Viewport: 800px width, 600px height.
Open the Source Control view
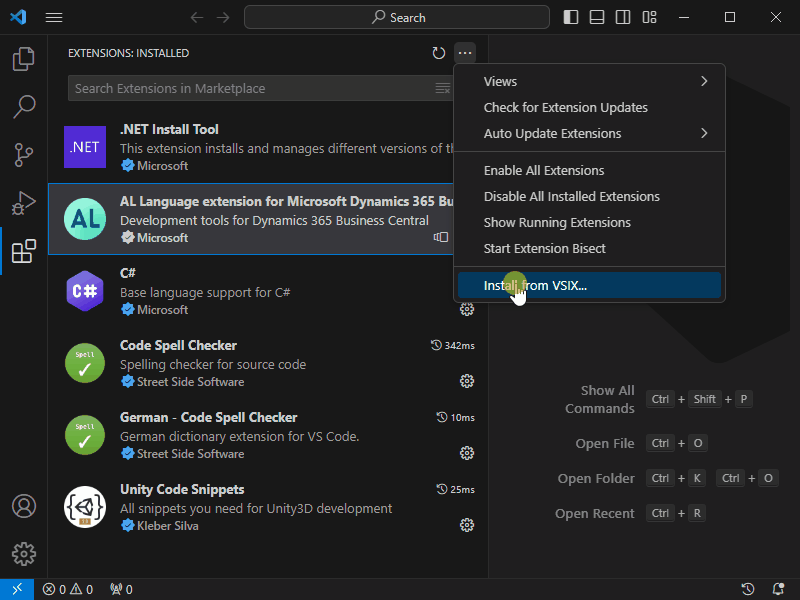[x=23, y=155]
